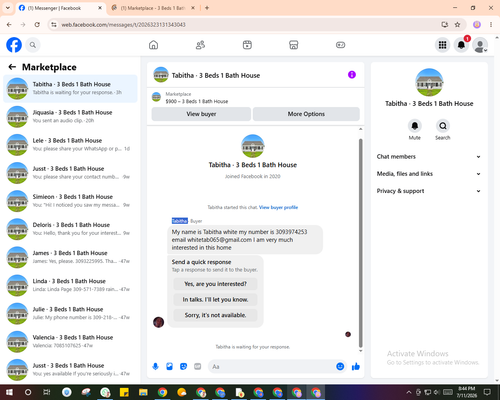500x400 pixels.
Task: Send quick response 'In talks. I'll let you know.'
Action: [215, 300]
